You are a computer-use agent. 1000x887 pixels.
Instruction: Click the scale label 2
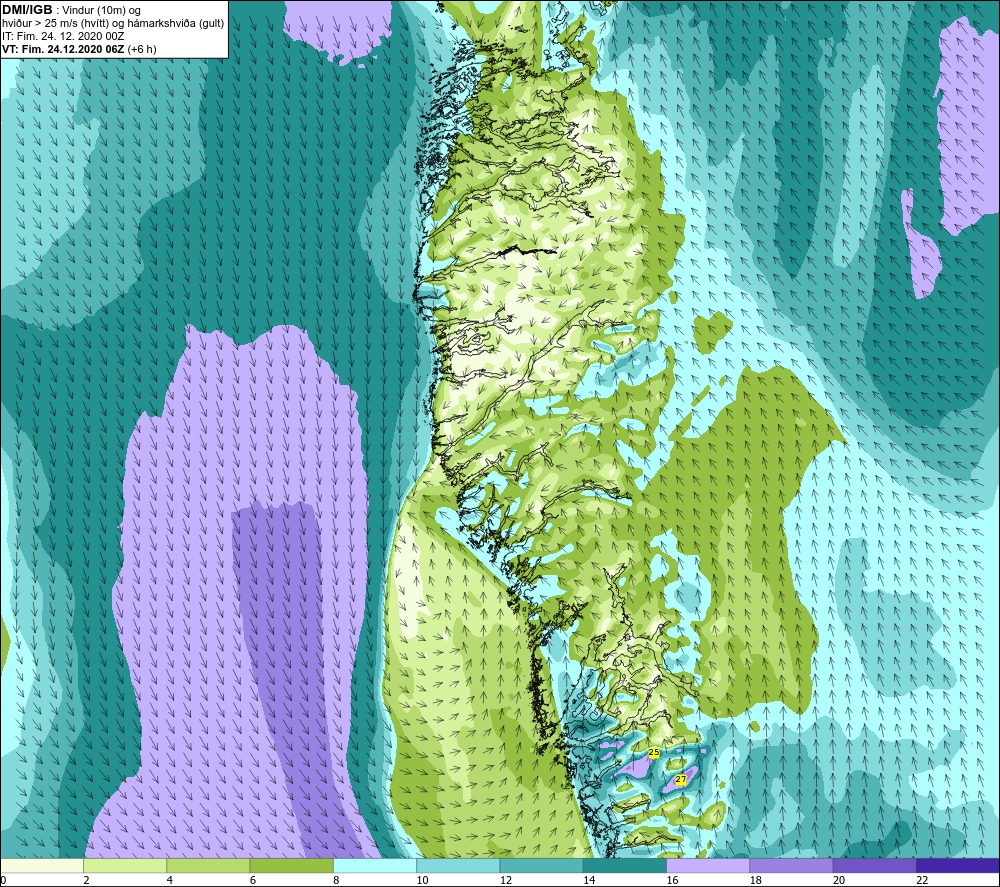86,880
